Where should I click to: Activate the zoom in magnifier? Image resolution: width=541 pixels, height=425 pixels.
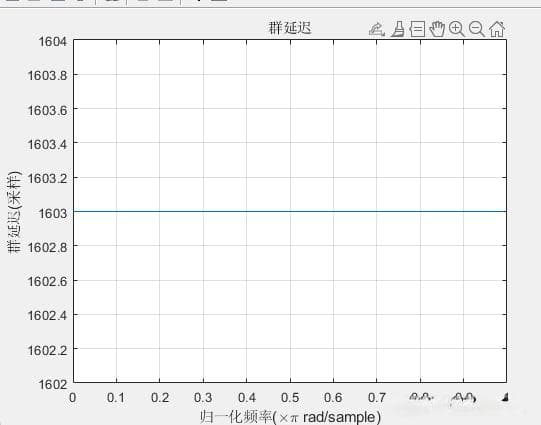coord(457,29)
